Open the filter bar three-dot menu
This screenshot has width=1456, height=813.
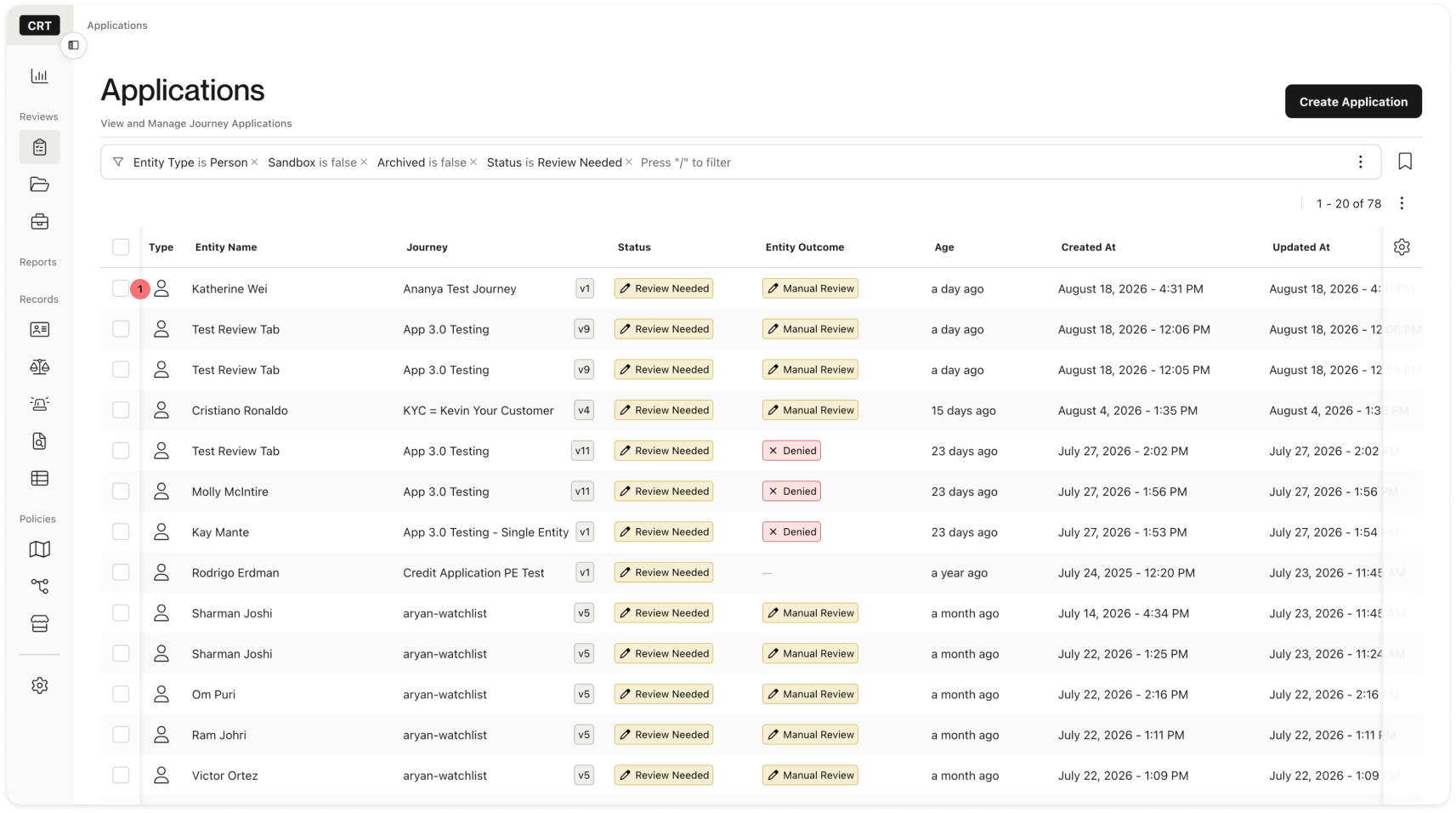coord(1360,162)
